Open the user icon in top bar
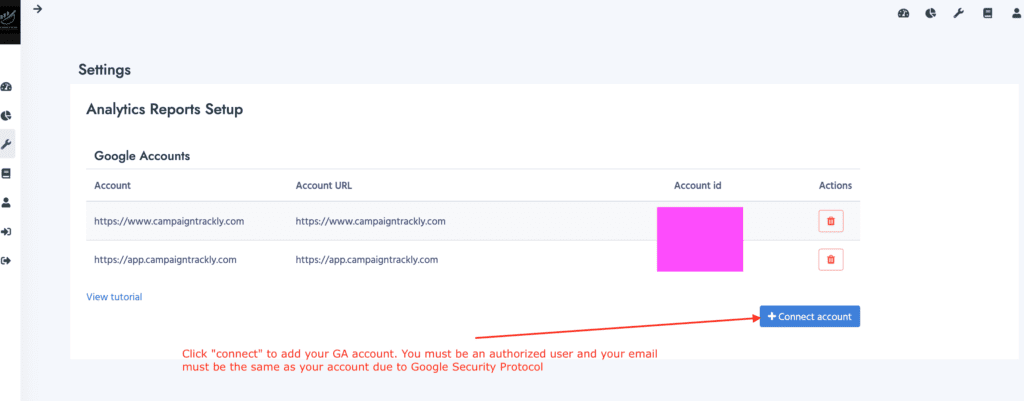Screen dimensions: 1024x401 click(1014, 13)
